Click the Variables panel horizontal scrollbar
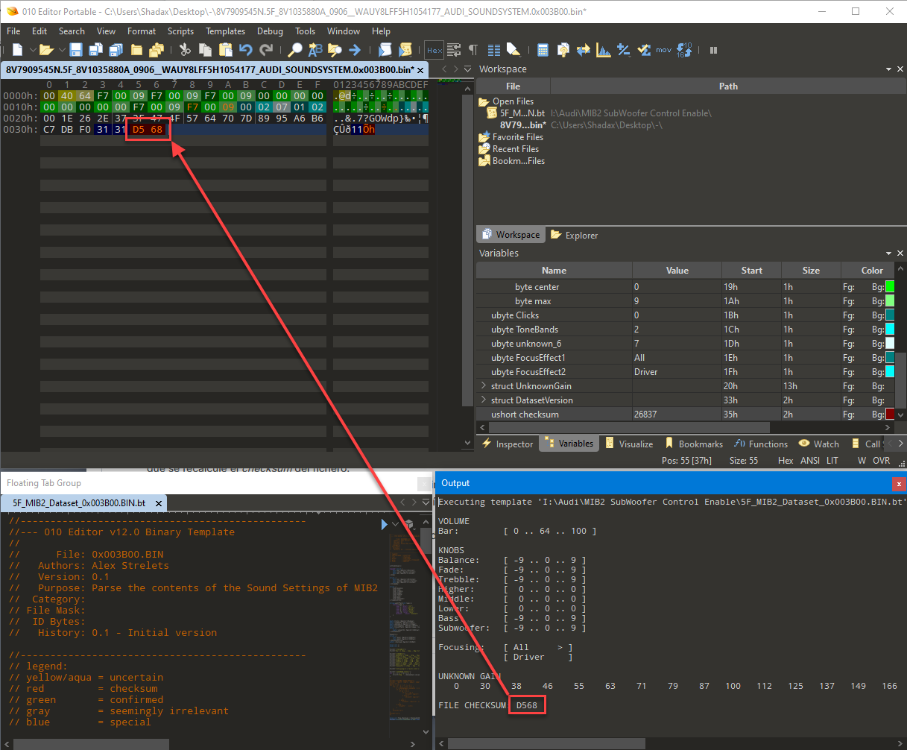907x750 pixels. tap(629, 428)
